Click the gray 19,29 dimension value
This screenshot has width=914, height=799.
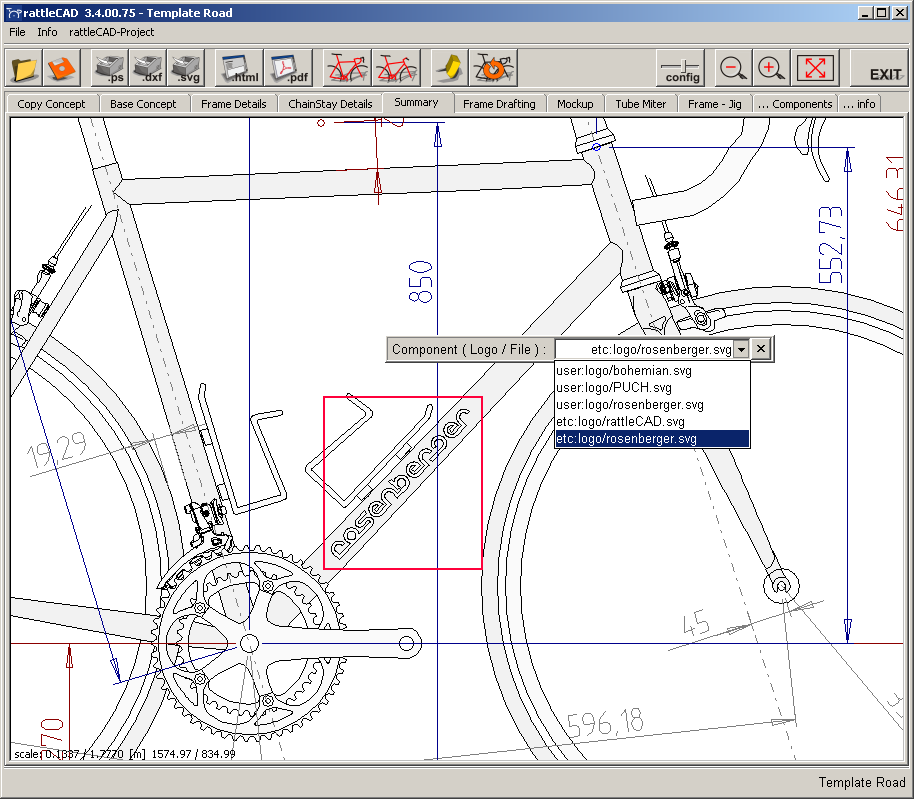(57, 450)
